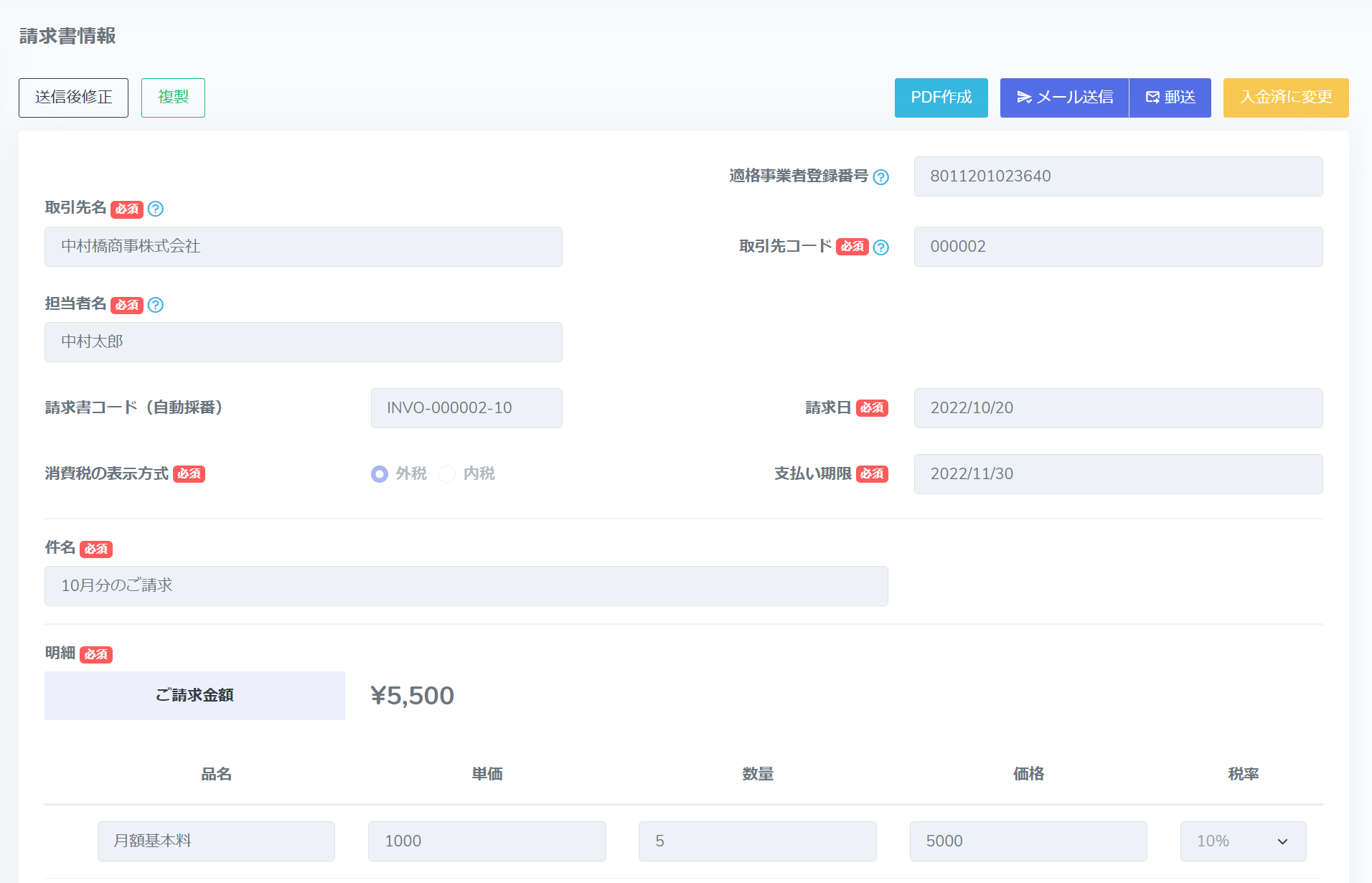Click the 数量 field showing 5
1372x883 pixels.
(x=758, y=841)
